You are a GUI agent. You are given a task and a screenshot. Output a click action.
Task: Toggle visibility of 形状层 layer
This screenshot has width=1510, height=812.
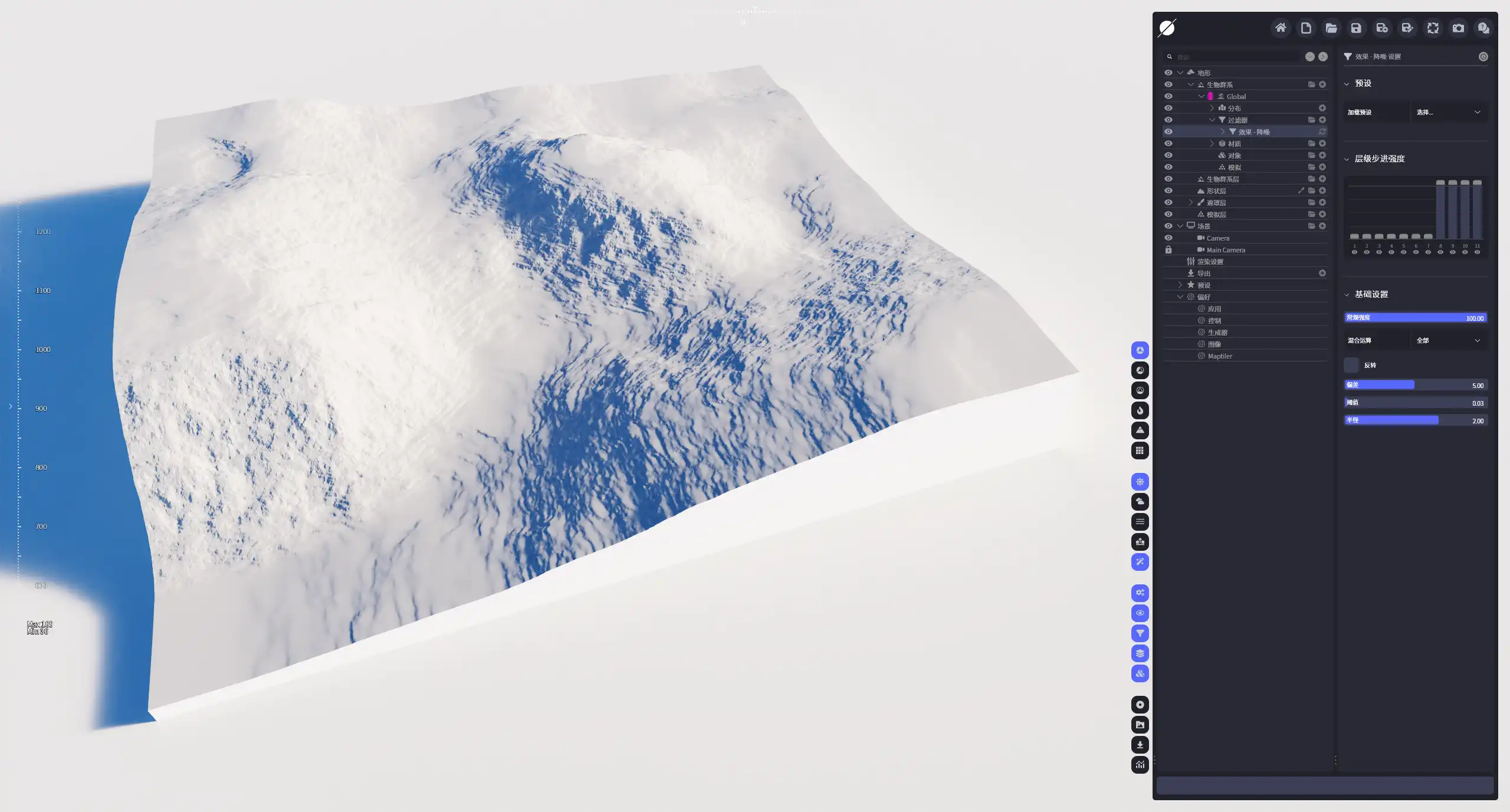click(1168, 190)
